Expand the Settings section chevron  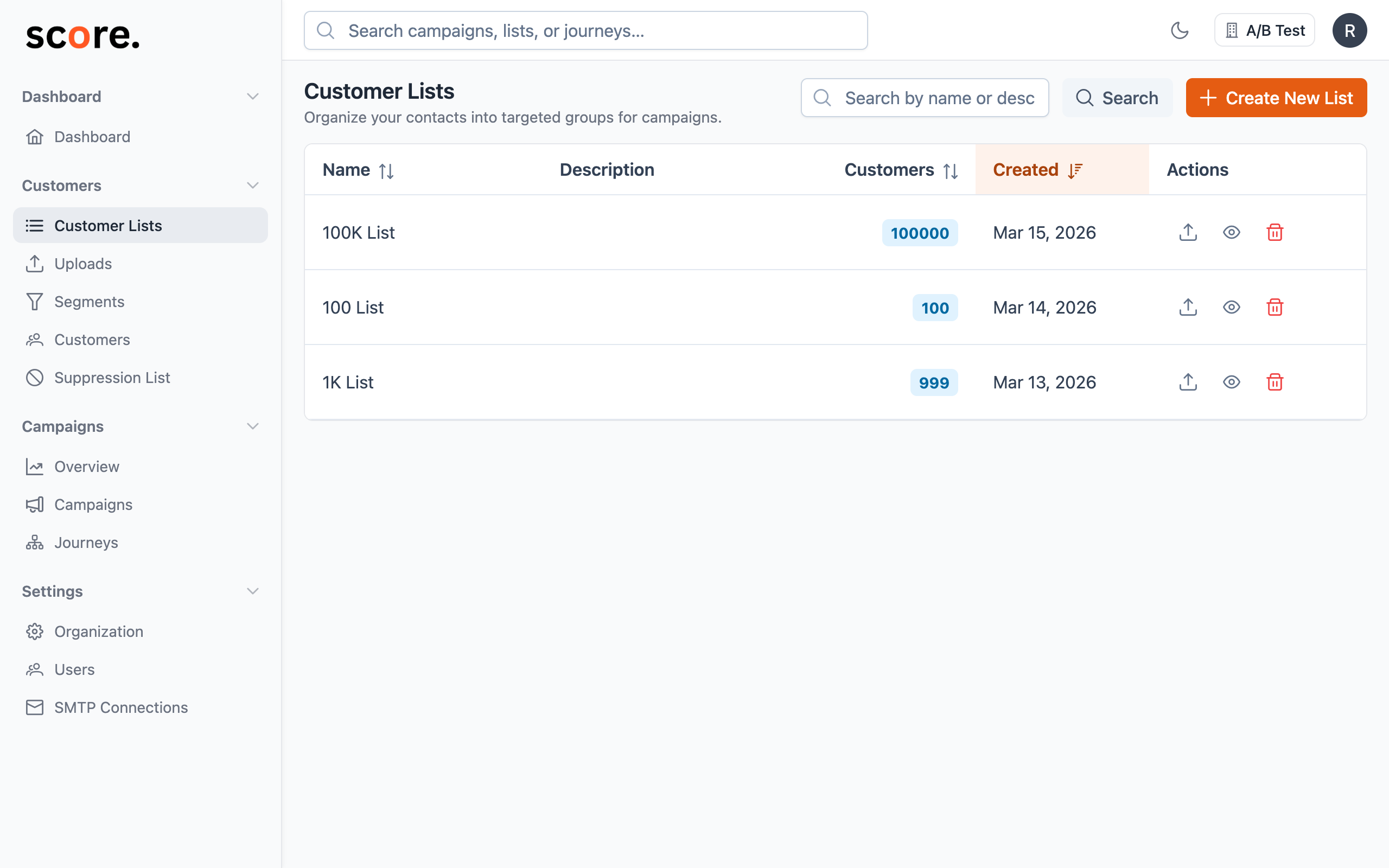[x=253, y=591]
